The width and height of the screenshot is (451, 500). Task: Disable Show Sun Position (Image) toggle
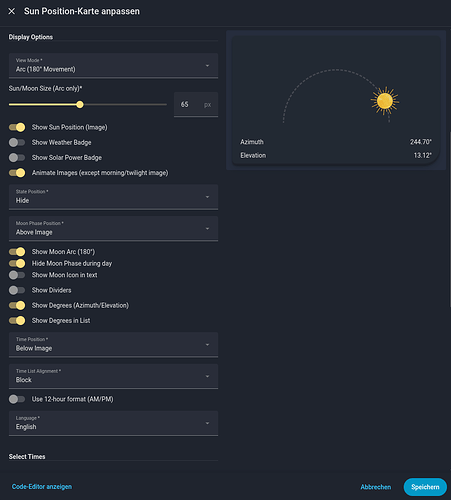point(17,127)
